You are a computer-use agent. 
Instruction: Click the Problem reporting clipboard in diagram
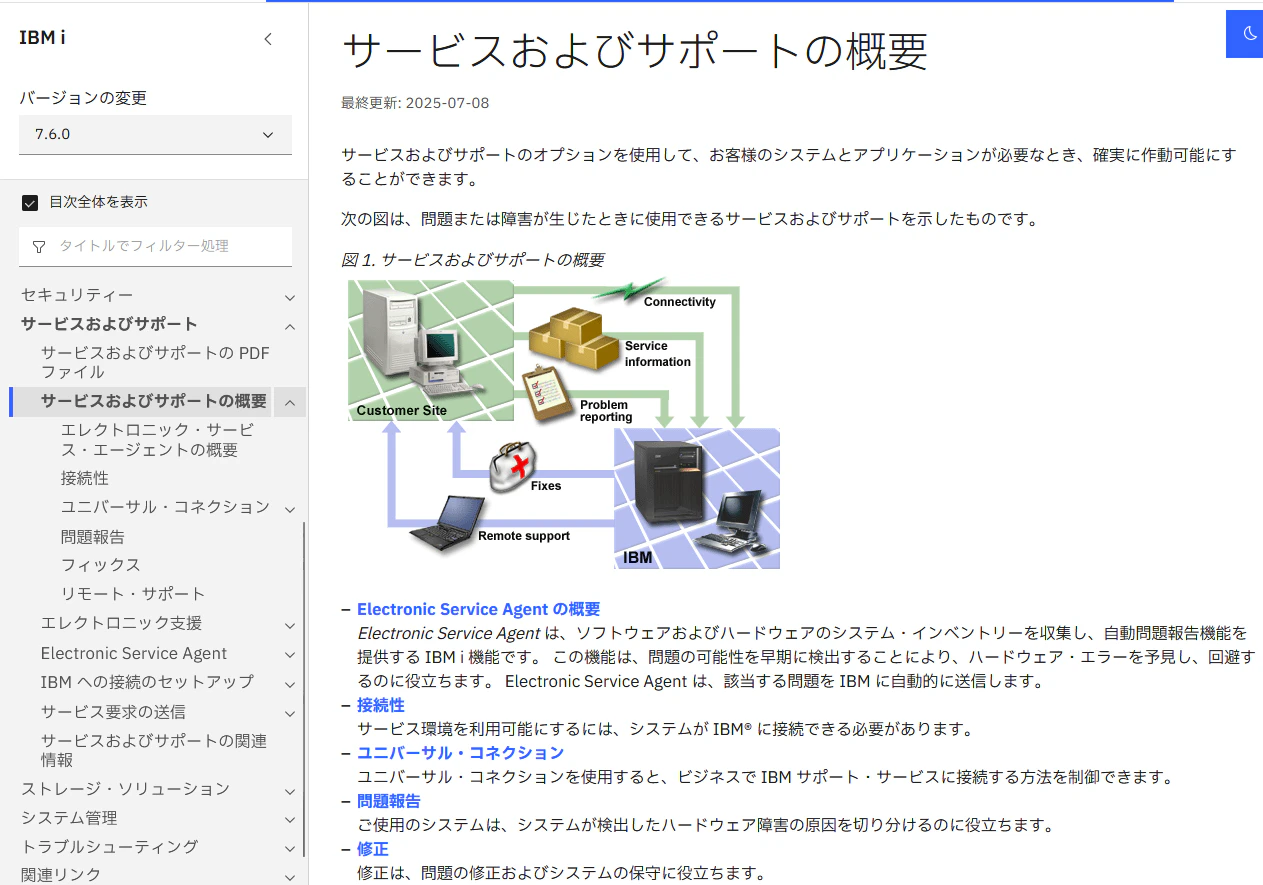(548, 395)
